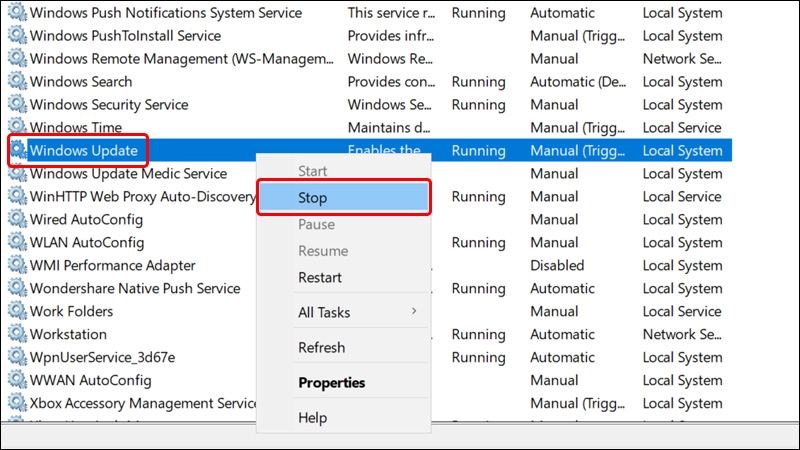Click 'Network Se...' logon of Workstation row
Image resolution: width=800 pixels, height=450 pixels.
[682, 334]
